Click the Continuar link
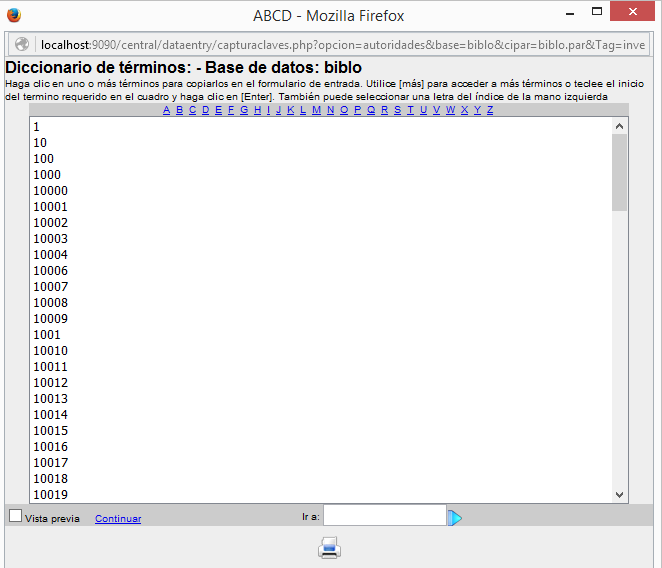The width and height of the screenshot is (662, 568). point(118,518)
